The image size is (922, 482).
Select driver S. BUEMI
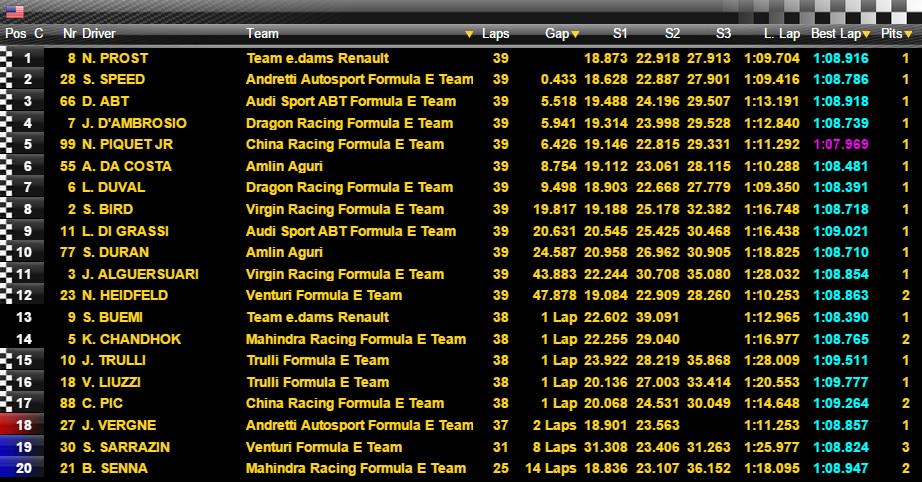112,317
